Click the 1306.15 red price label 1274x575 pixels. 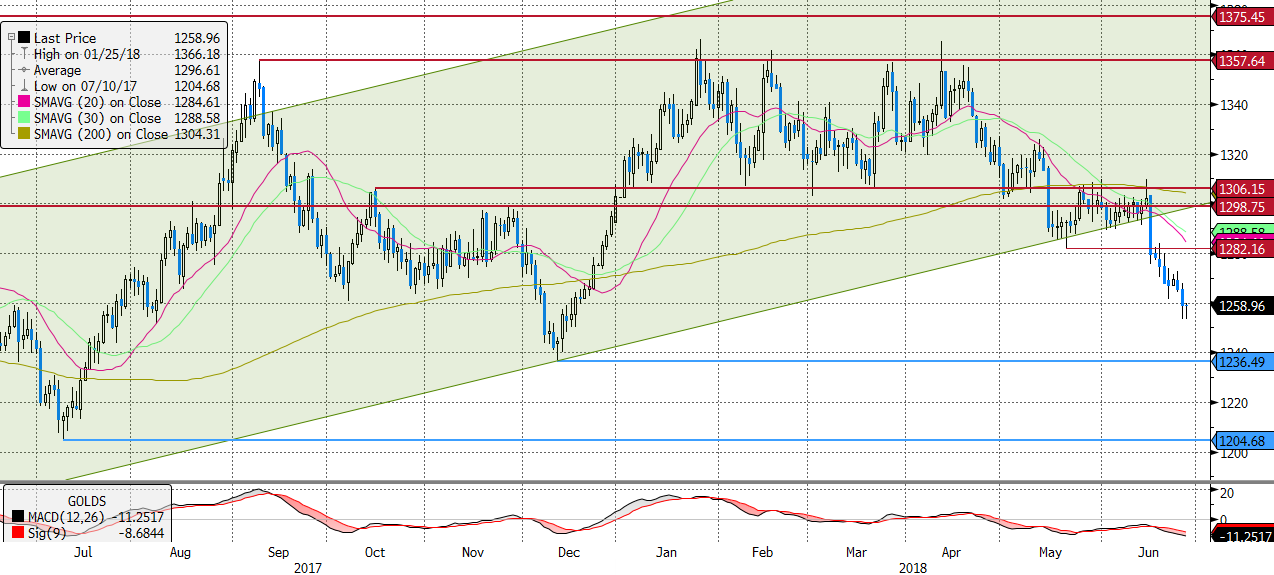pos(1243,188)
